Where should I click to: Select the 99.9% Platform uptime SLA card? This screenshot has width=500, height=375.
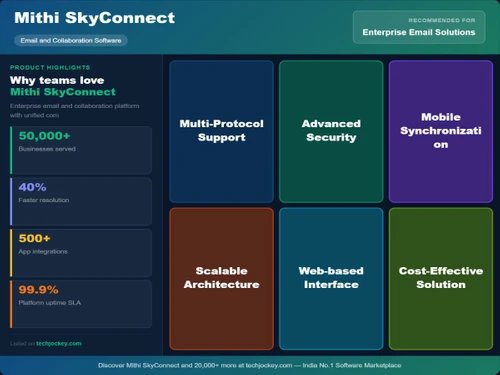(x=81, y=304)
